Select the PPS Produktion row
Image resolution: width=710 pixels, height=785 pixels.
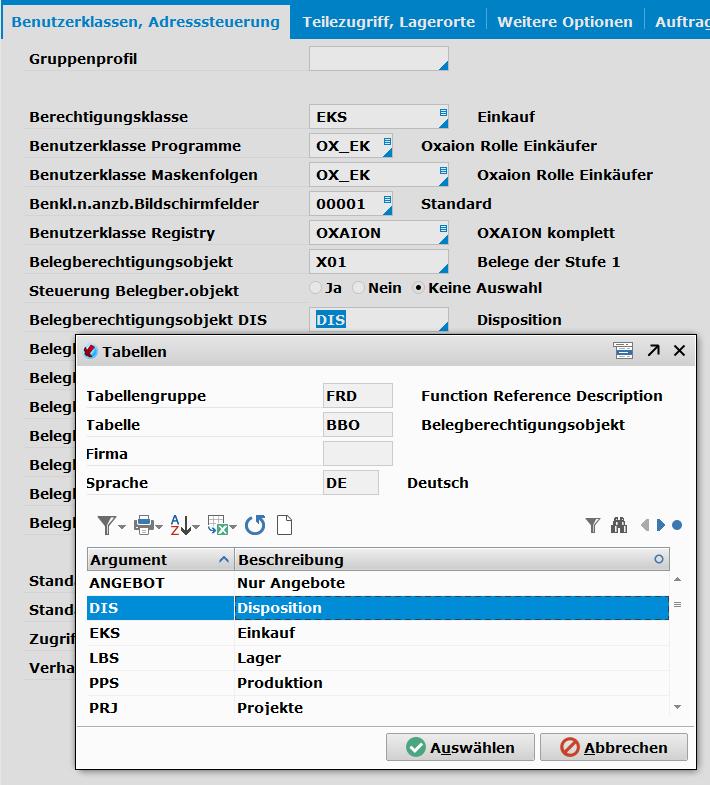(378, 683)
